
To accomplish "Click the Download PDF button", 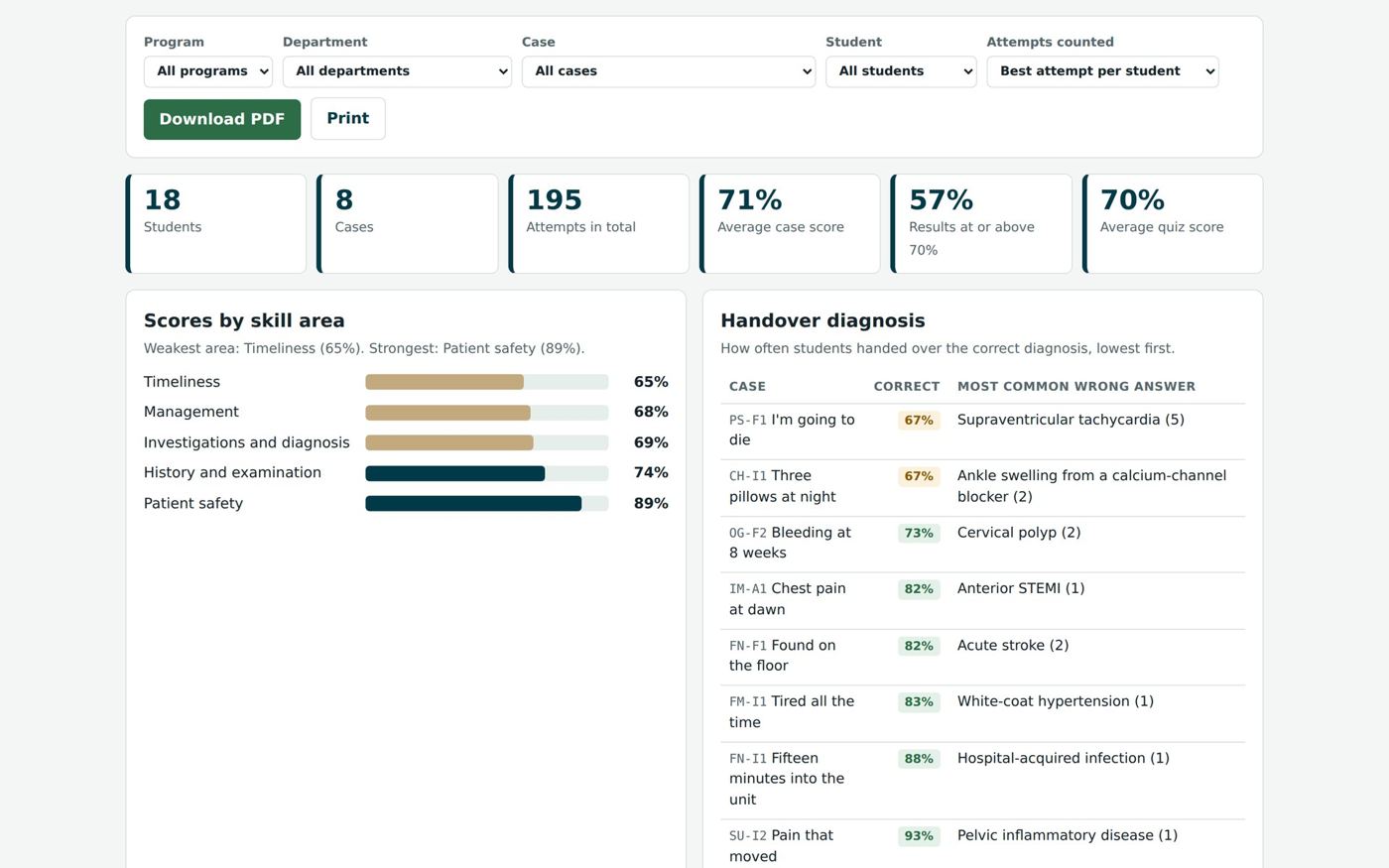I will coord(222,119).
